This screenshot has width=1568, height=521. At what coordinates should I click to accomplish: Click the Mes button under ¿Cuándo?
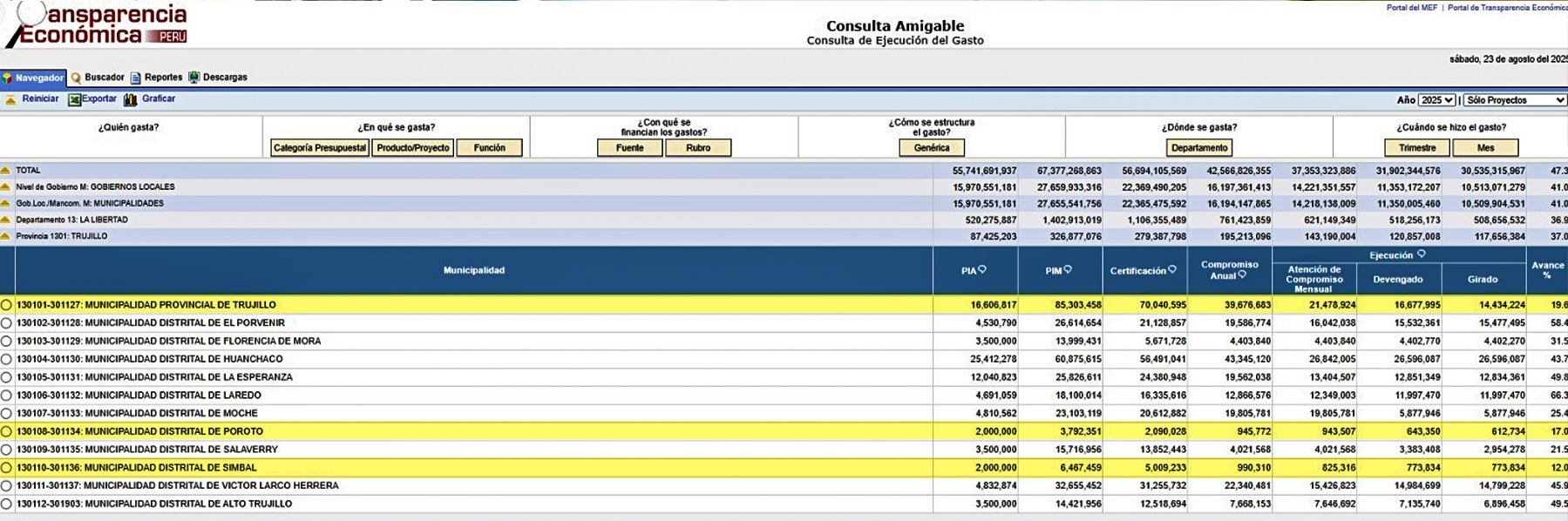point(1485,148)
